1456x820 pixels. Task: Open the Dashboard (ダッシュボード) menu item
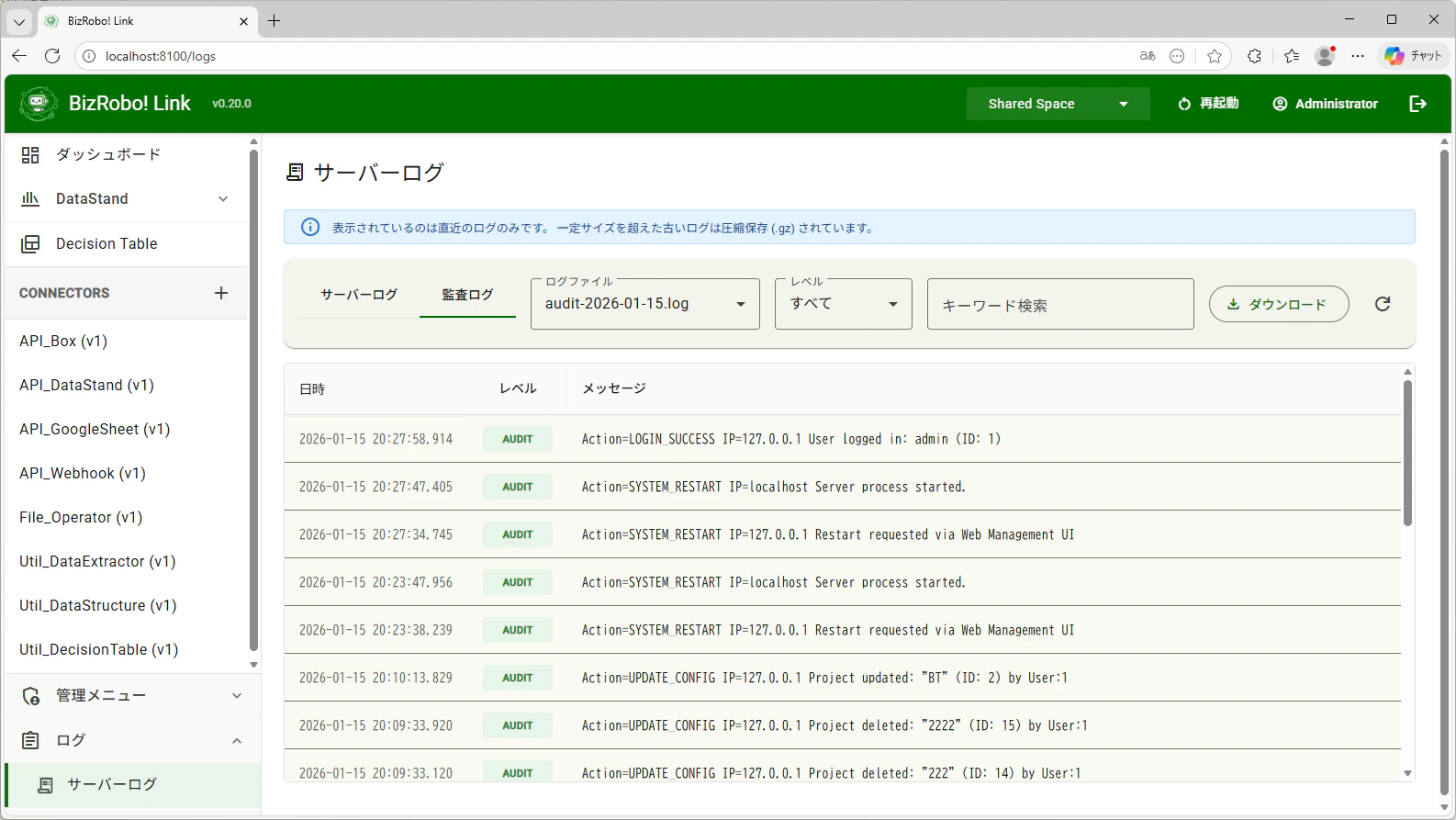(127, 154)
